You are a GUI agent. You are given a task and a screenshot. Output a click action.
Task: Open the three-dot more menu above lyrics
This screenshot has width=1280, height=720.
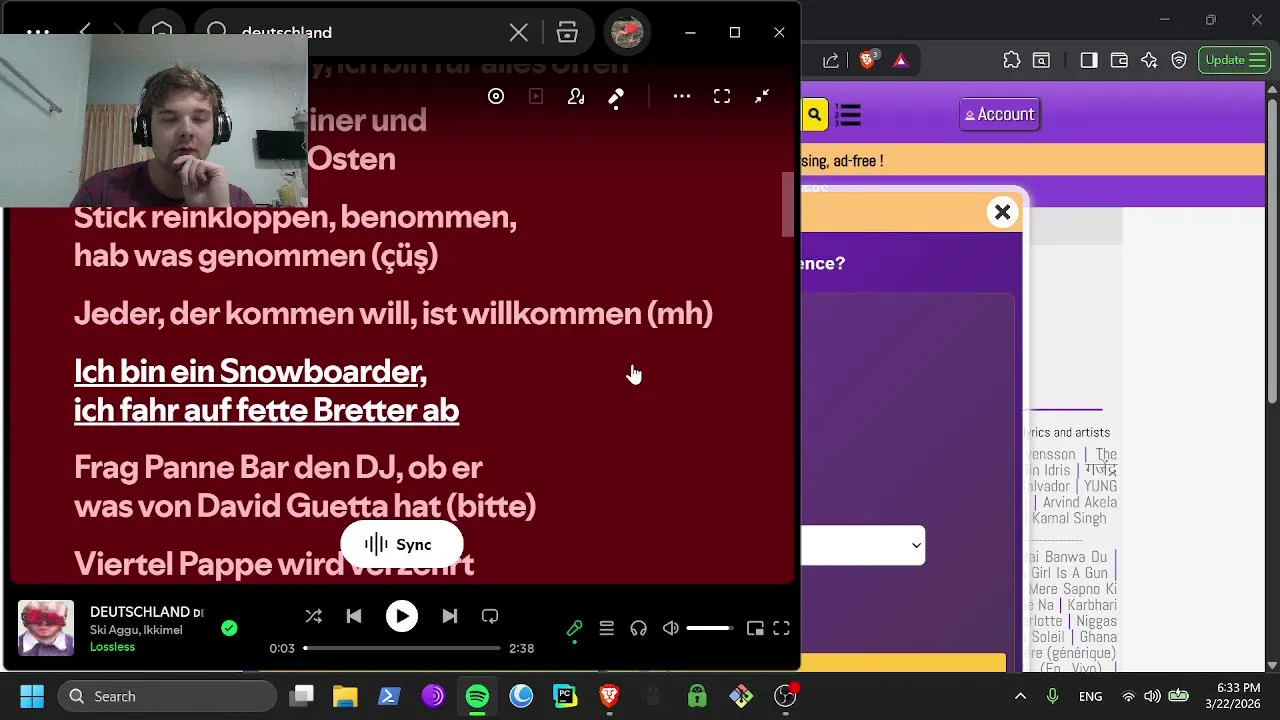[682, 96]
